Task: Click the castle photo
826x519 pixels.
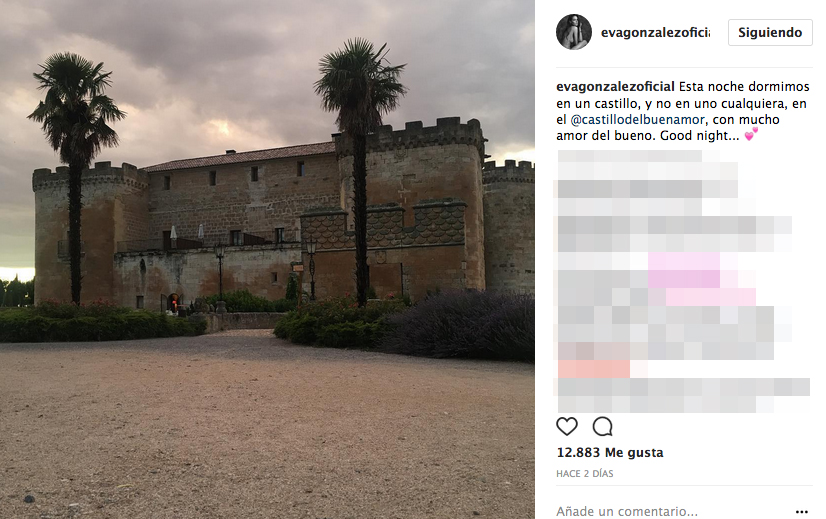Action: coord(267,259)
